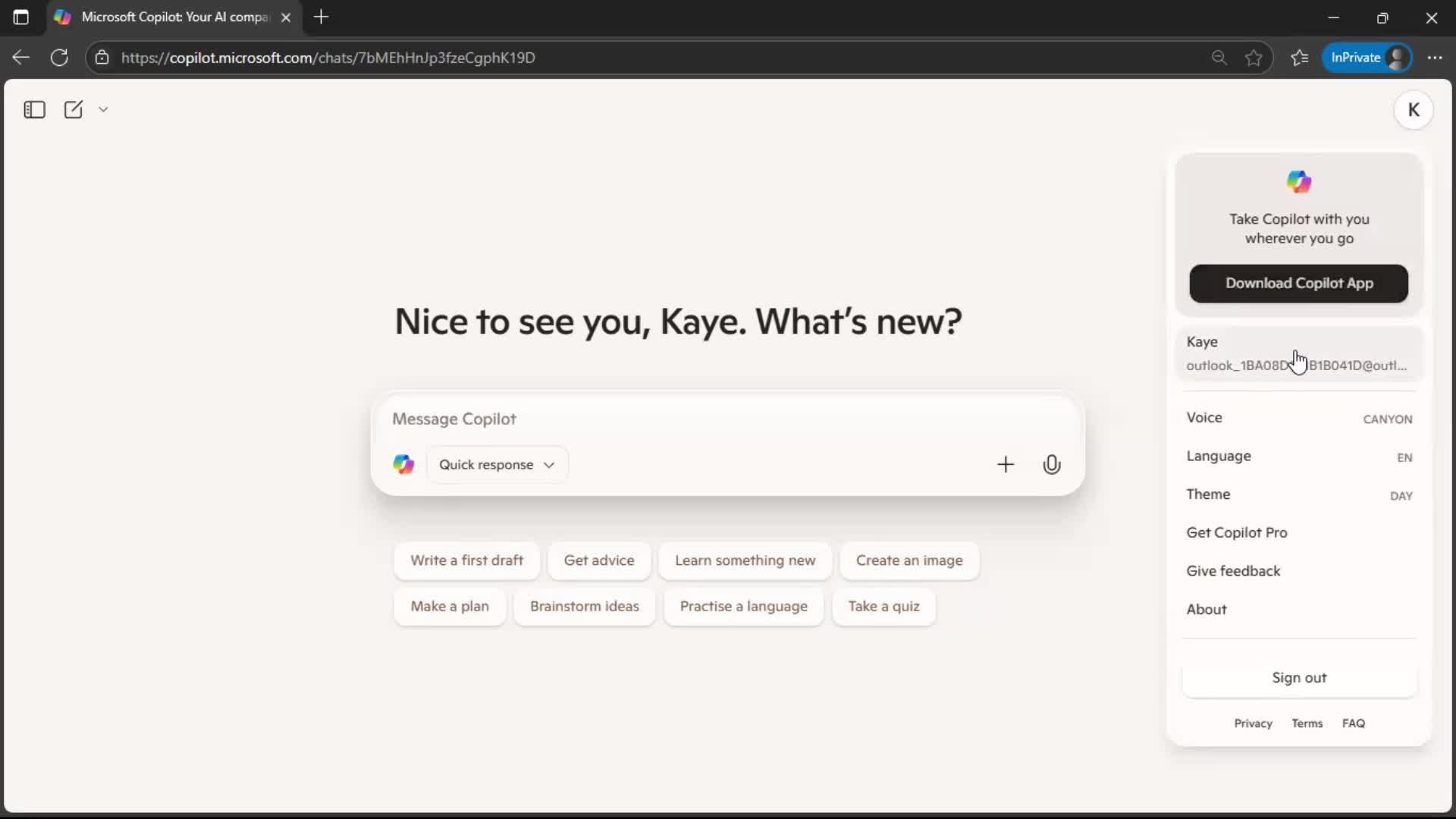View site information lock icon
Screen dimensions: 1456x819
point(102,58)
